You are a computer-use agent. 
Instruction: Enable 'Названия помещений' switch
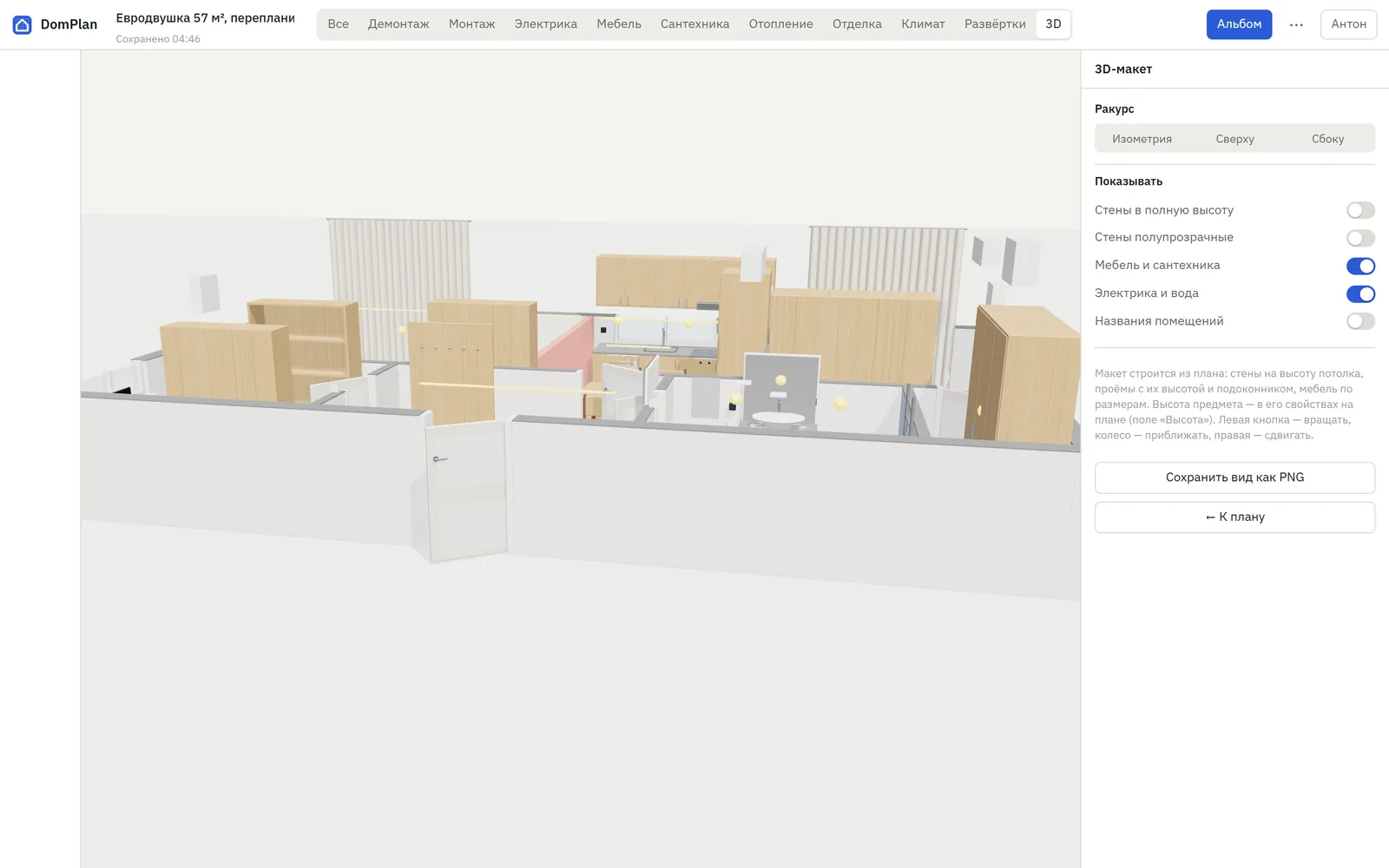click(x=1360, y=321)
